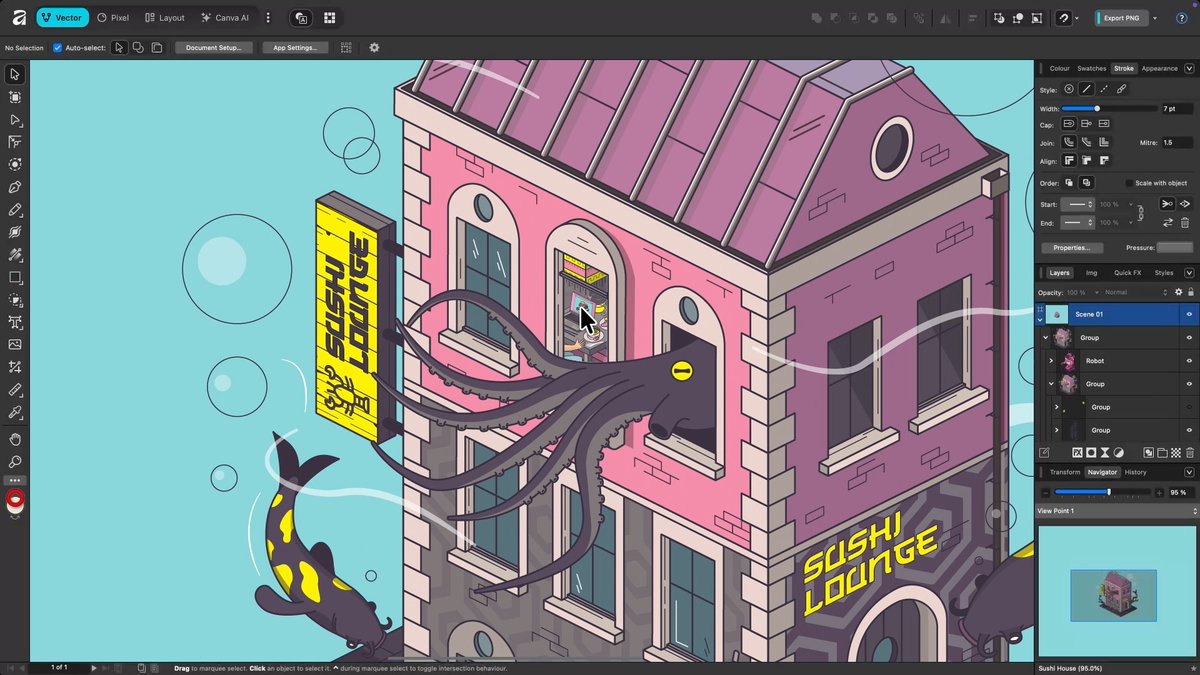Click the trash icon in Stroke panel
This screenshot has height=675, width=1200.
tap(1185, 222)
